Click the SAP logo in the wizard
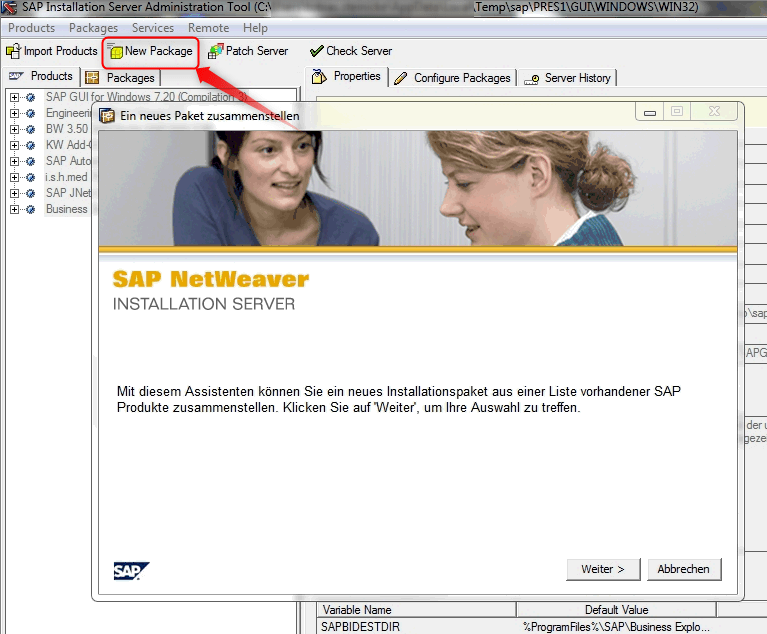The width and height of the screenshot is (767, 634). pos(131,571)
